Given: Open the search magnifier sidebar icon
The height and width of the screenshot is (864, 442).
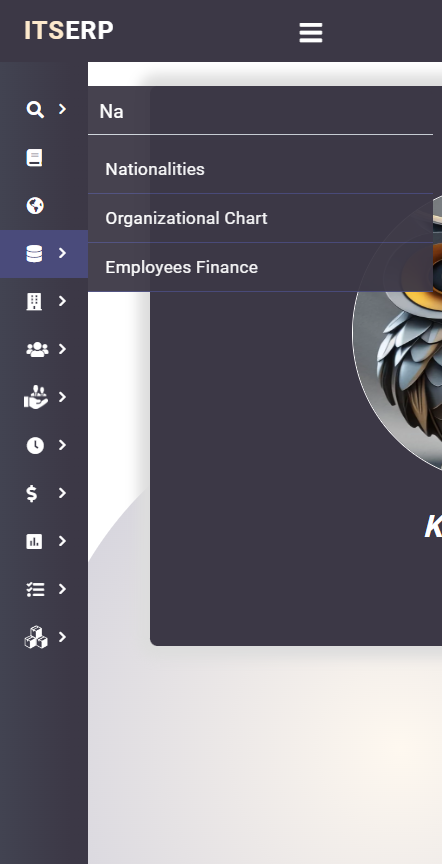Looking at the screenshot, I should [x=35, y=110].
